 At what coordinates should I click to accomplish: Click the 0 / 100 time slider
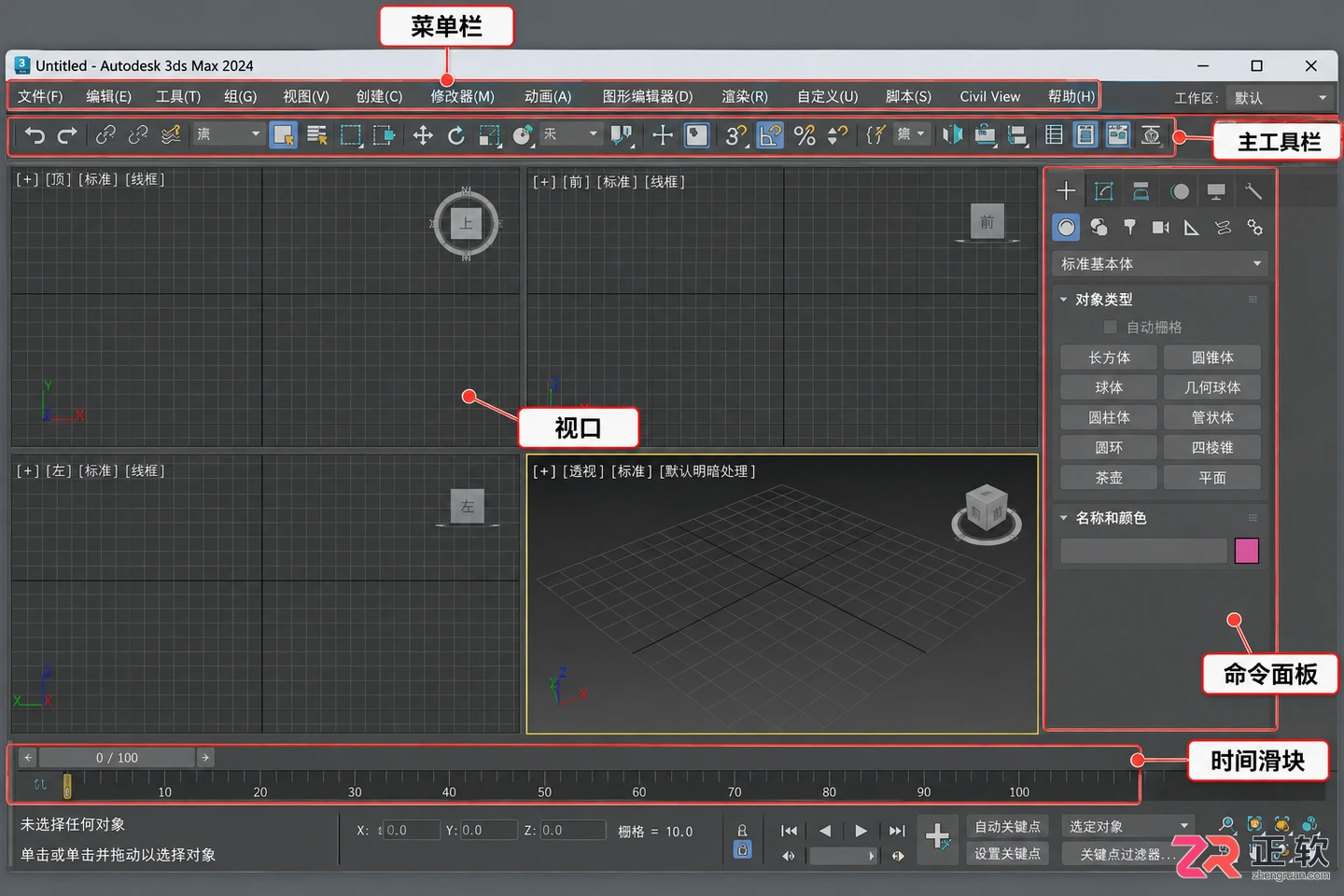(117, 758)
